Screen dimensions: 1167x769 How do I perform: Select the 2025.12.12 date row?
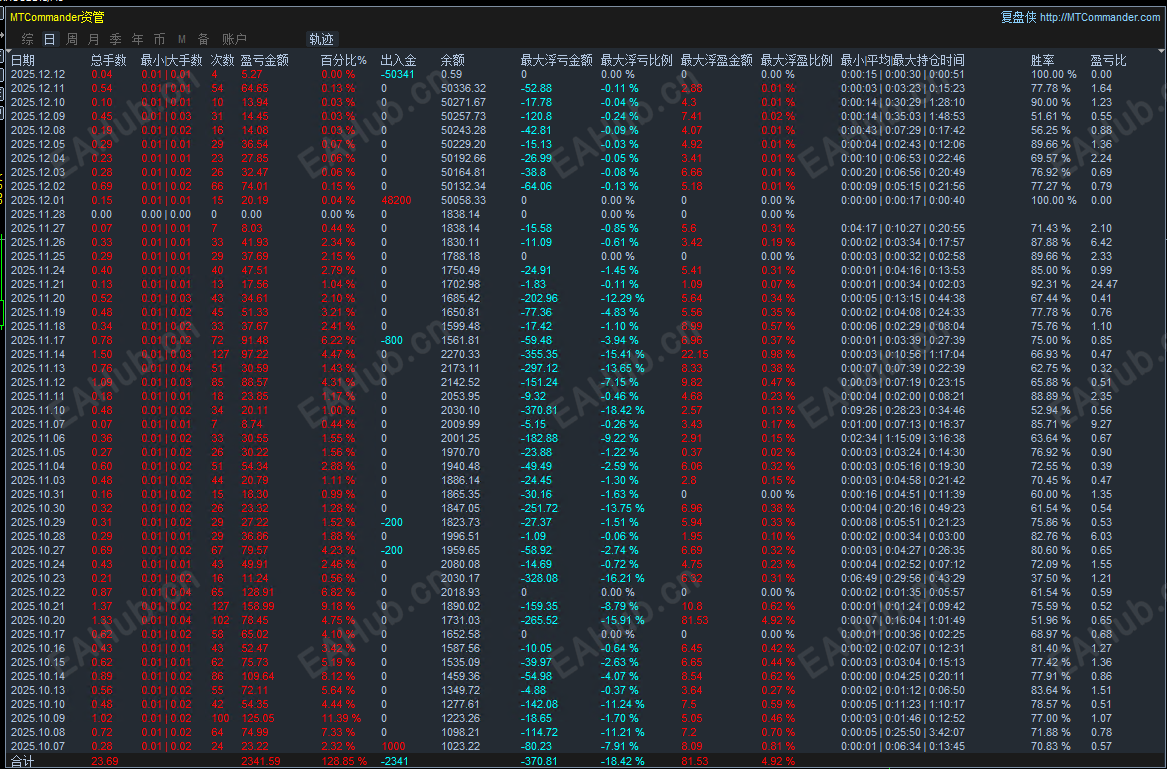(x=584, y=74)
